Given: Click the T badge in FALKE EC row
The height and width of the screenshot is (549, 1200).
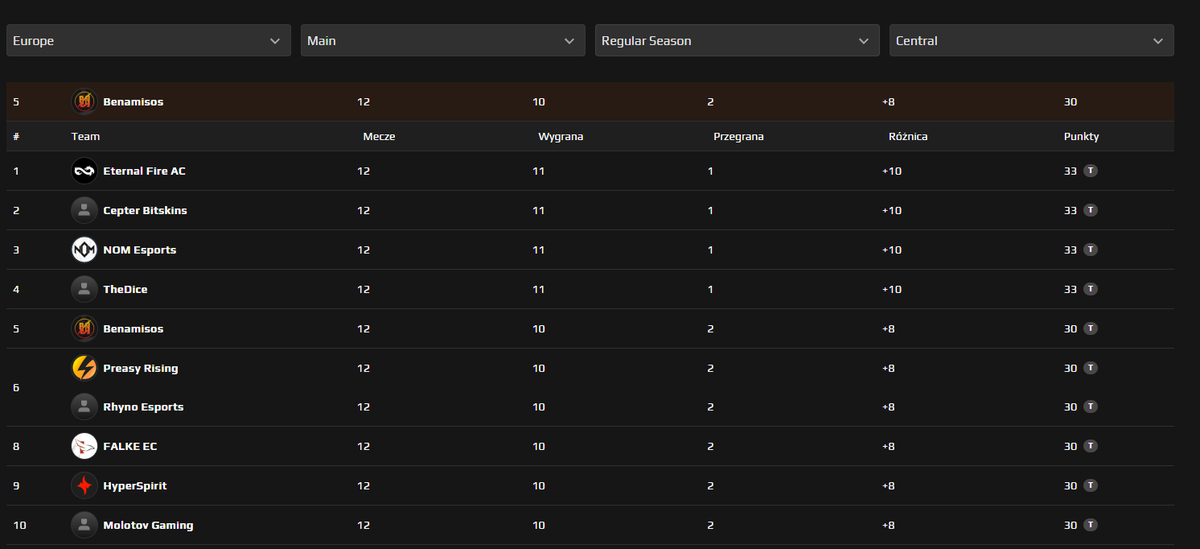Looking at the screenshot, I should (x=1090, y=446).
